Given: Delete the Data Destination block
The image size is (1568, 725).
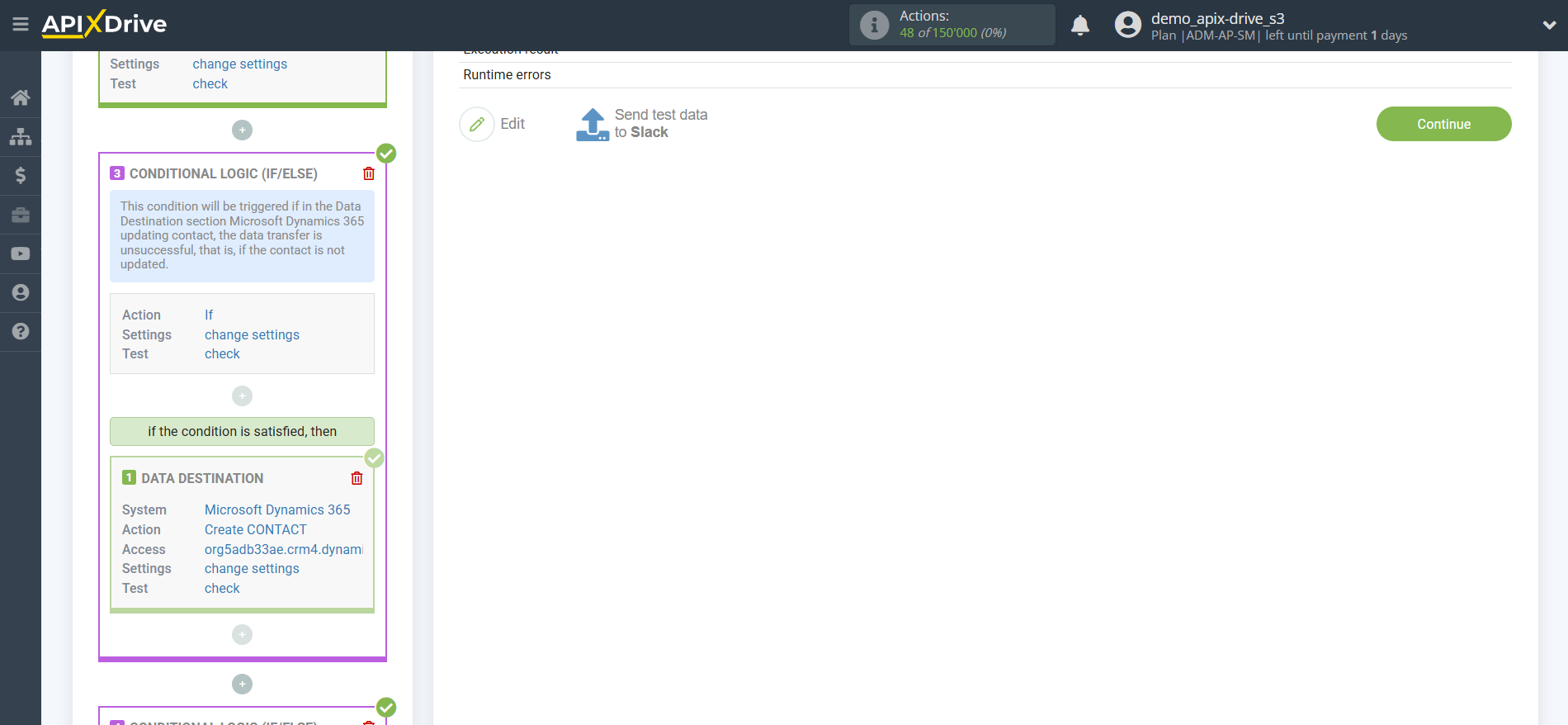Looking at the screenshot, I should [357, 478].
